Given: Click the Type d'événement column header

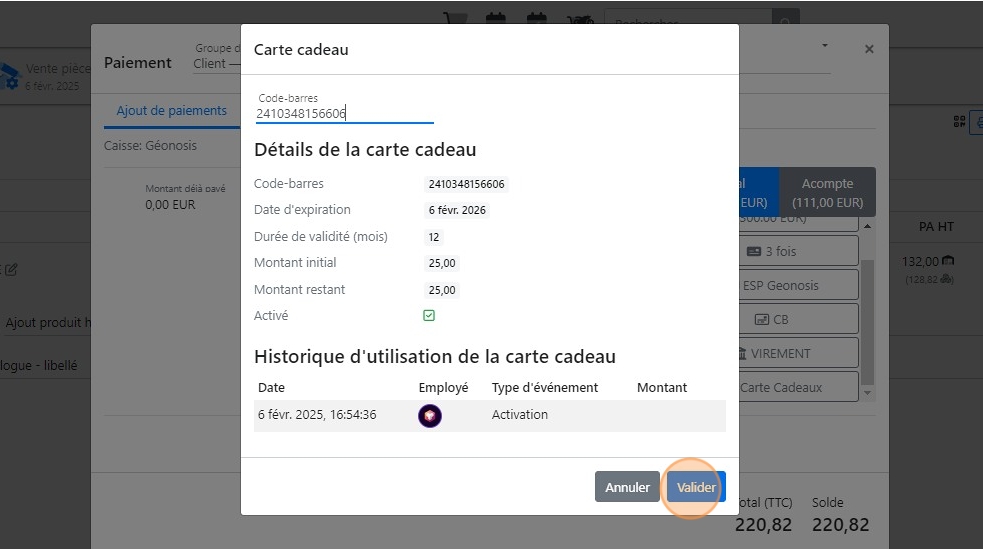Looking at the screenshot, I should [545, 388].
